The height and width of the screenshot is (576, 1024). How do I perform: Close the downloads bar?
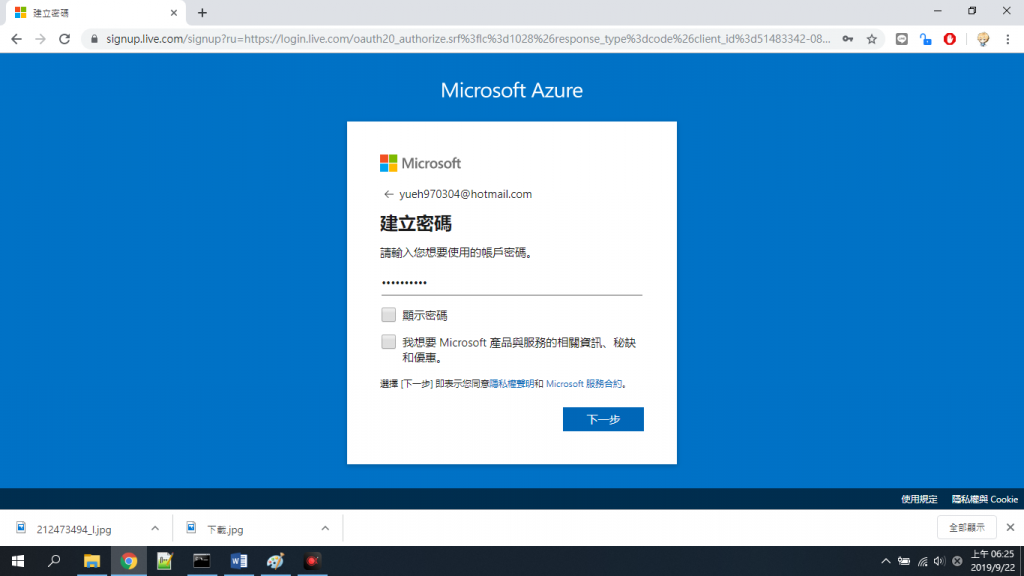(x=1010, y=527)
